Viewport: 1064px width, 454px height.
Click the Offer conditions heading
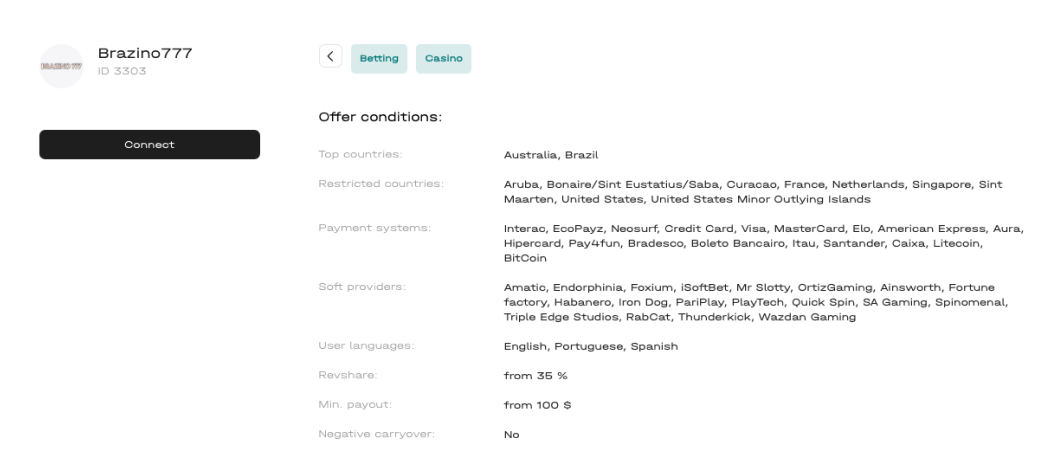[380, 117]
